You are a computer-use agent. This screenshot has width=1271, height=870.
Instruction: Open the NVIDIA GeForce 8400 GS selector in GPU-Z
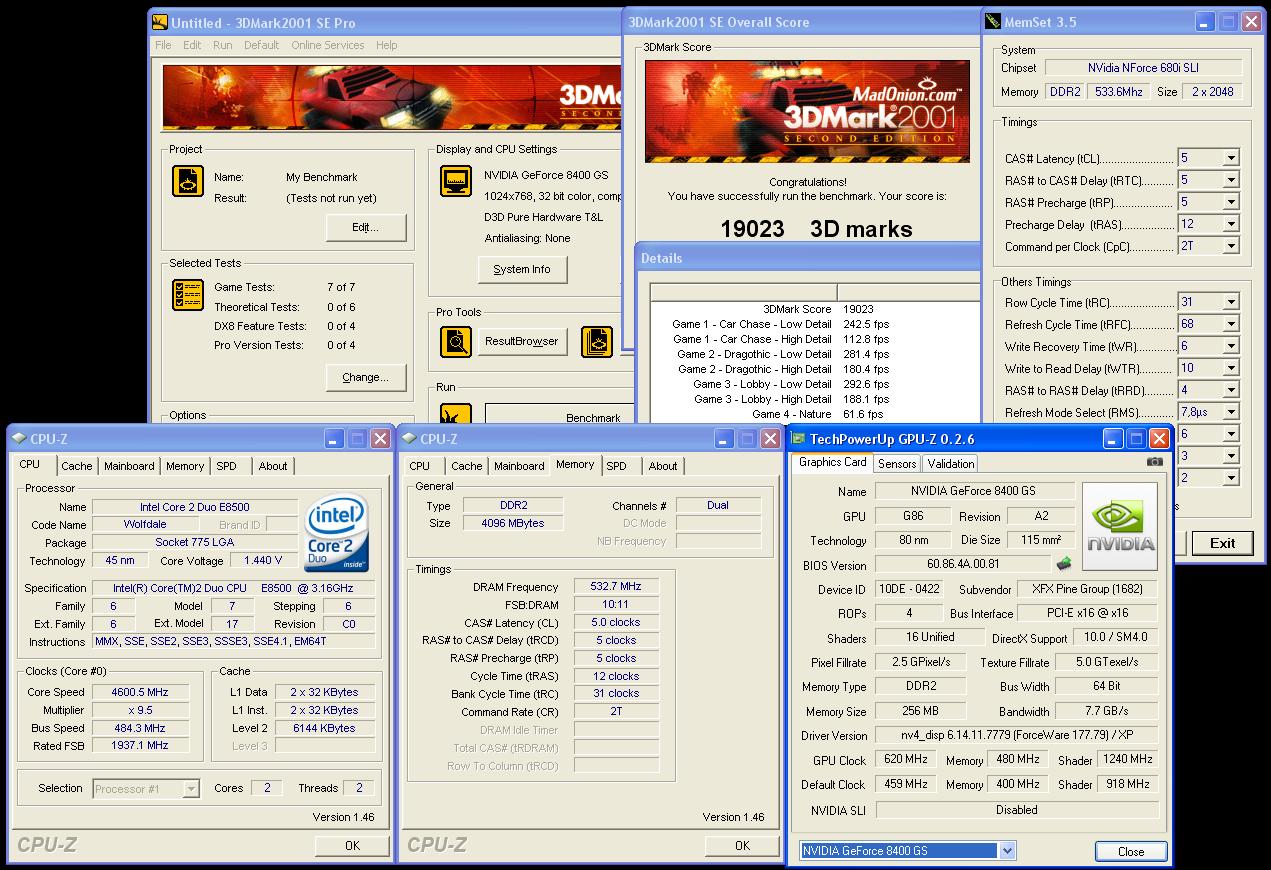tap(1007, 851)
